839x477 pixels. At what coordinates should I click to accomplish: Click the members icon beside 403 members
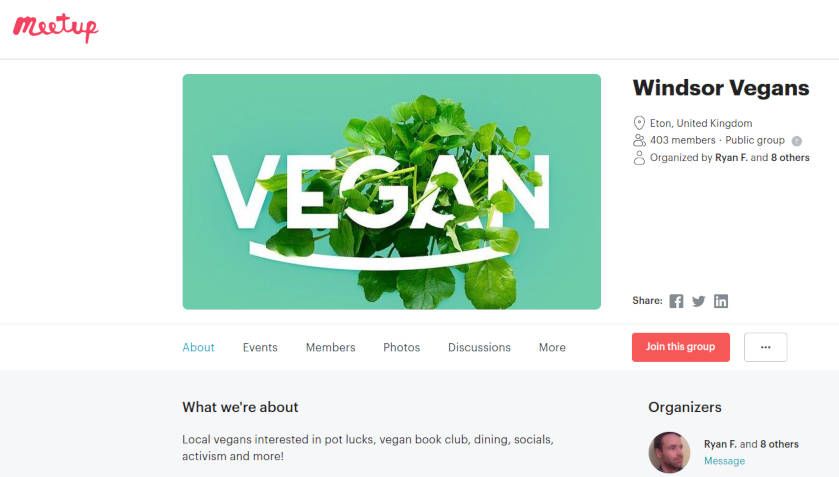(639, 140)
